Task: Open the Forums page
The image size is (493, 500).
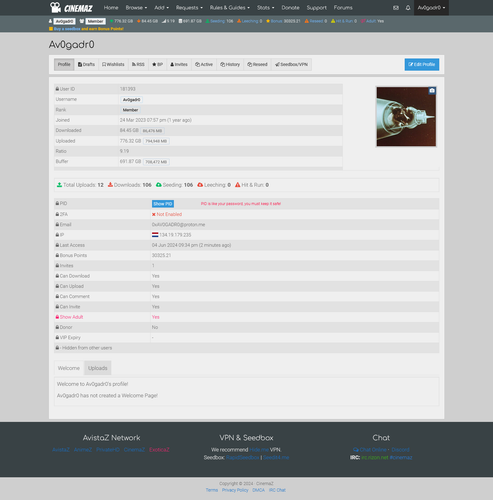Action: tap(343, 8)
